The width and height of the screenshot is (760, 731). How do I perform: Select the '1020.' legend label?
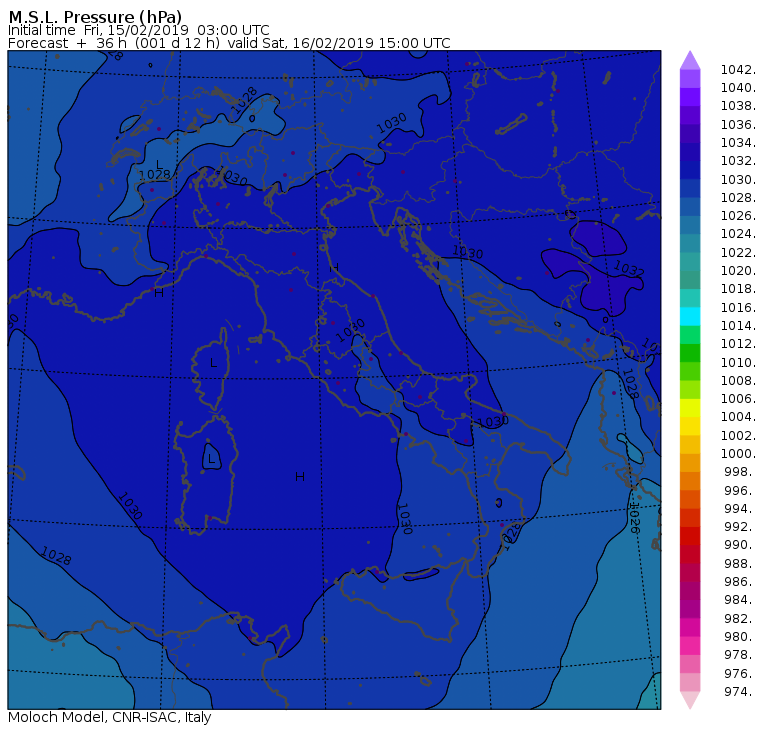(x=738, y=270)
